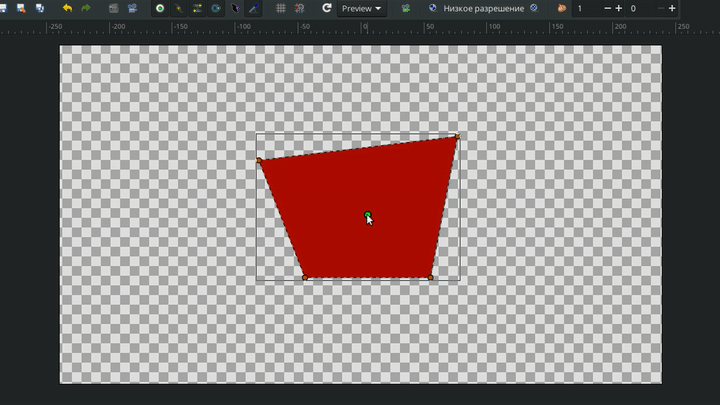Open the Preview window camera icon
Screen dimensions: 720x405
pos(132,8)
